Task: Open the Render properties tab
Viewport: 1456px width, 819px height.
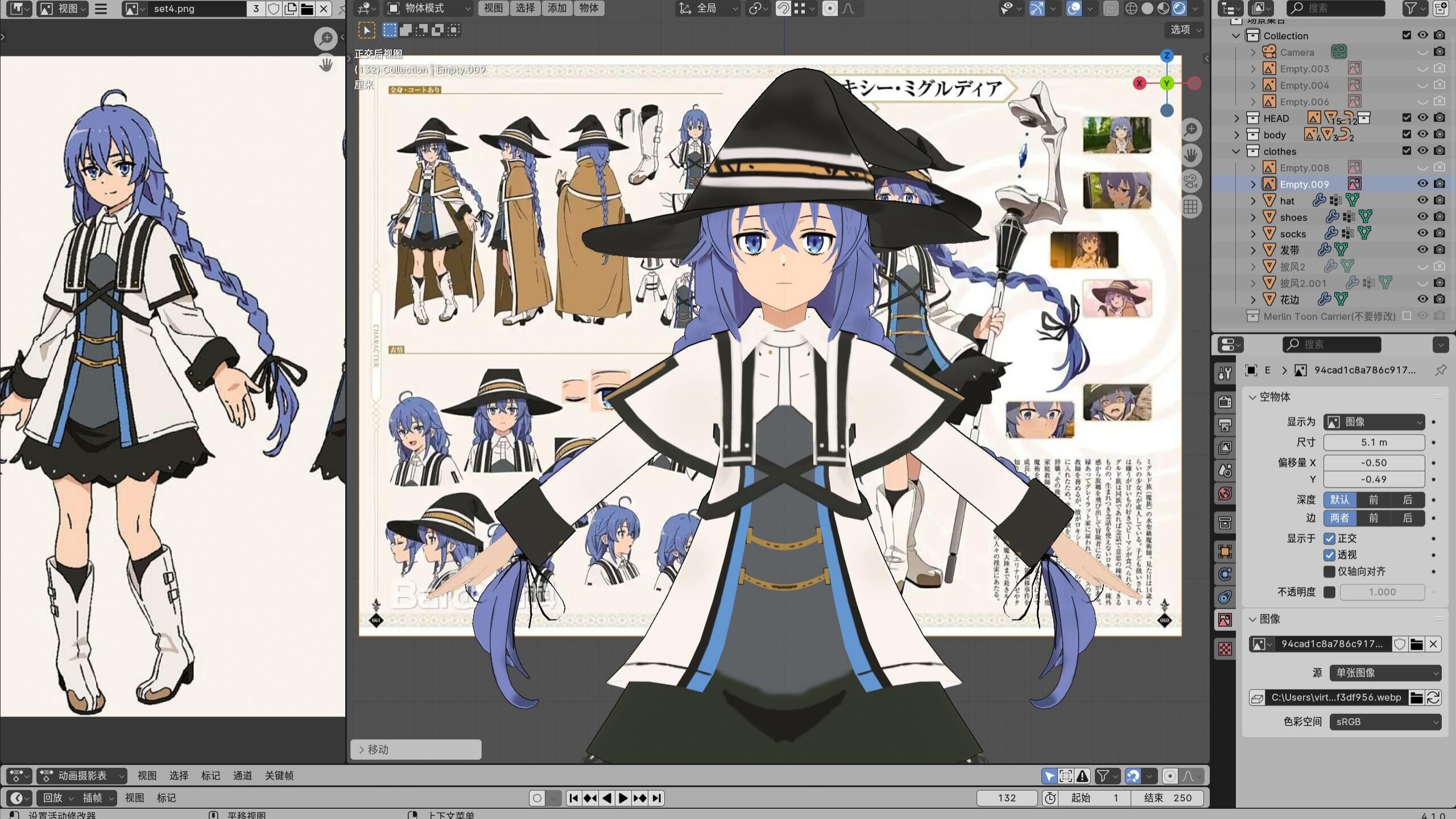Action: point(1225,402)
